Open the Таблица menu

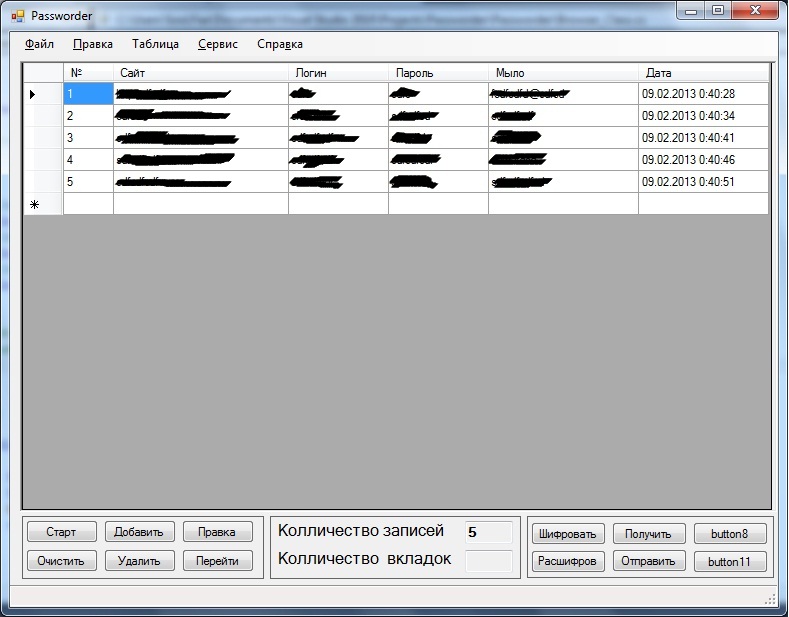coord(155,44)
